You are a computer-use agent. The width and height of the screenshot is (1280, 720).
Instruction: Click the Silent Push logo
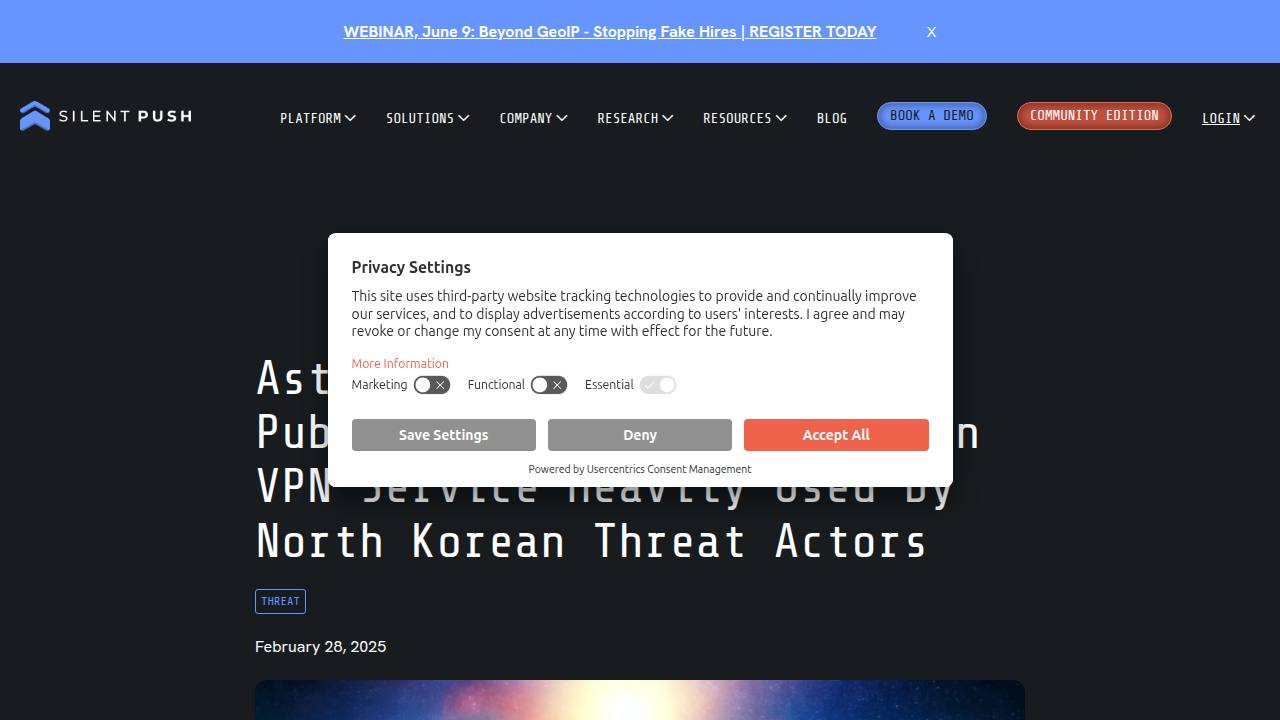(x=105, y=116)
